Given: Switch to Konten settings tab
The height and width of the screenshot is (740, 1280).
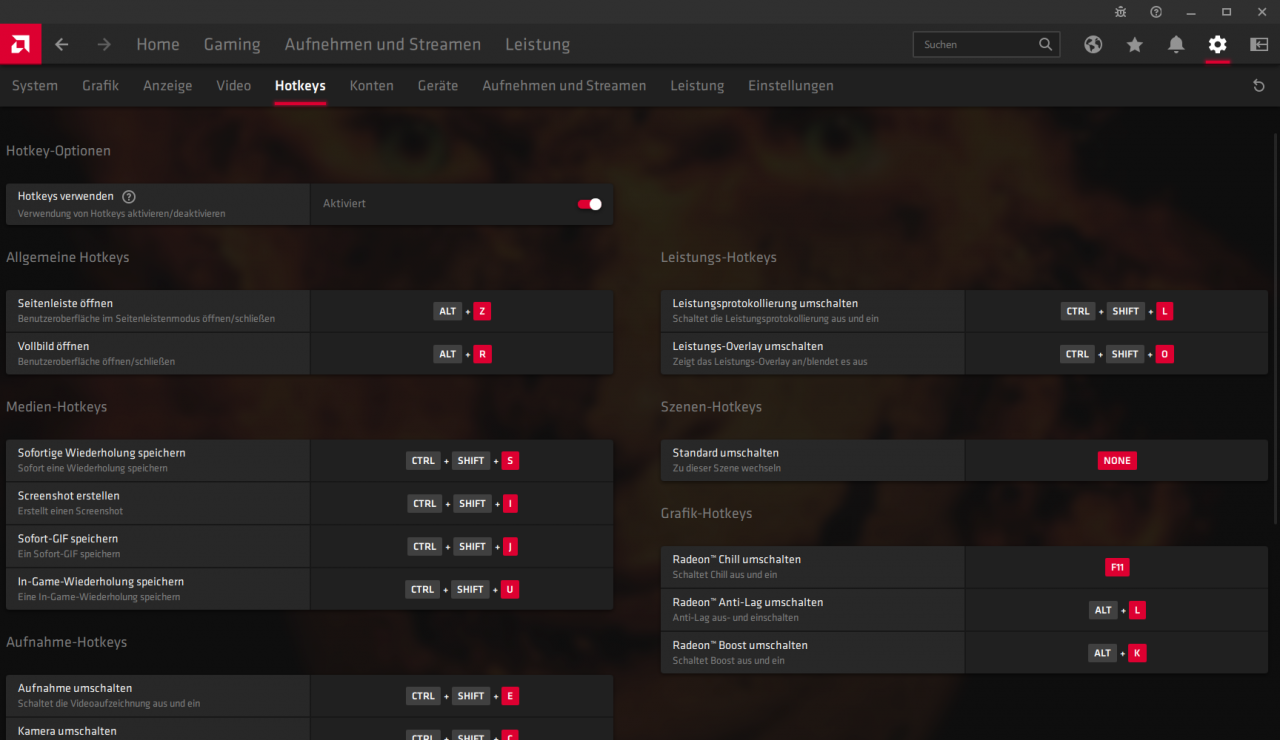Looking at the screenshot, I should 371,86.
